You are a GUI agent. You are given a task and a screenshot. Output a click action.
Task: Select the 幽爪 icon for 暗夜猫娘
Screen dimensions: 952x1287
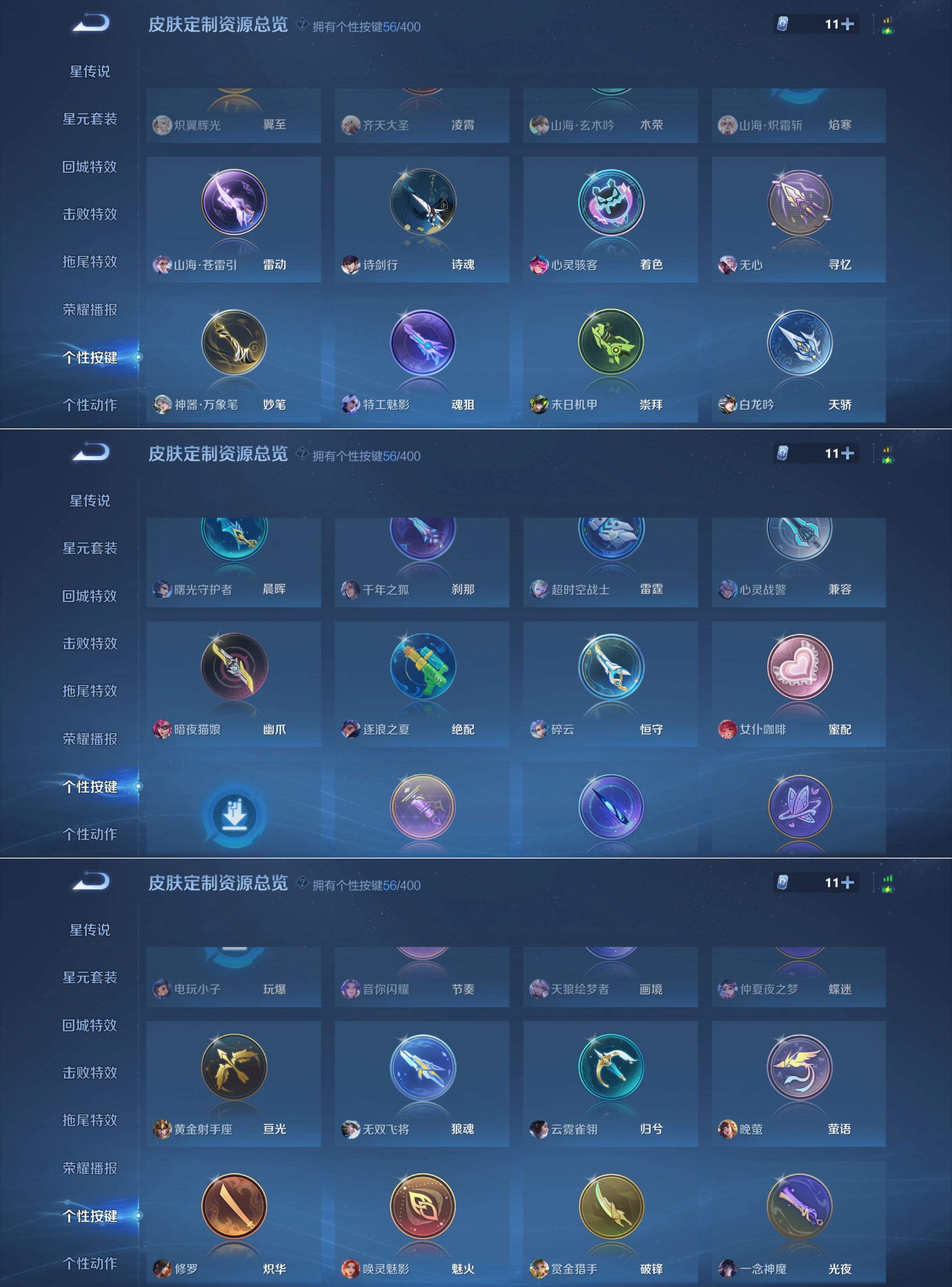click(234, 666)
